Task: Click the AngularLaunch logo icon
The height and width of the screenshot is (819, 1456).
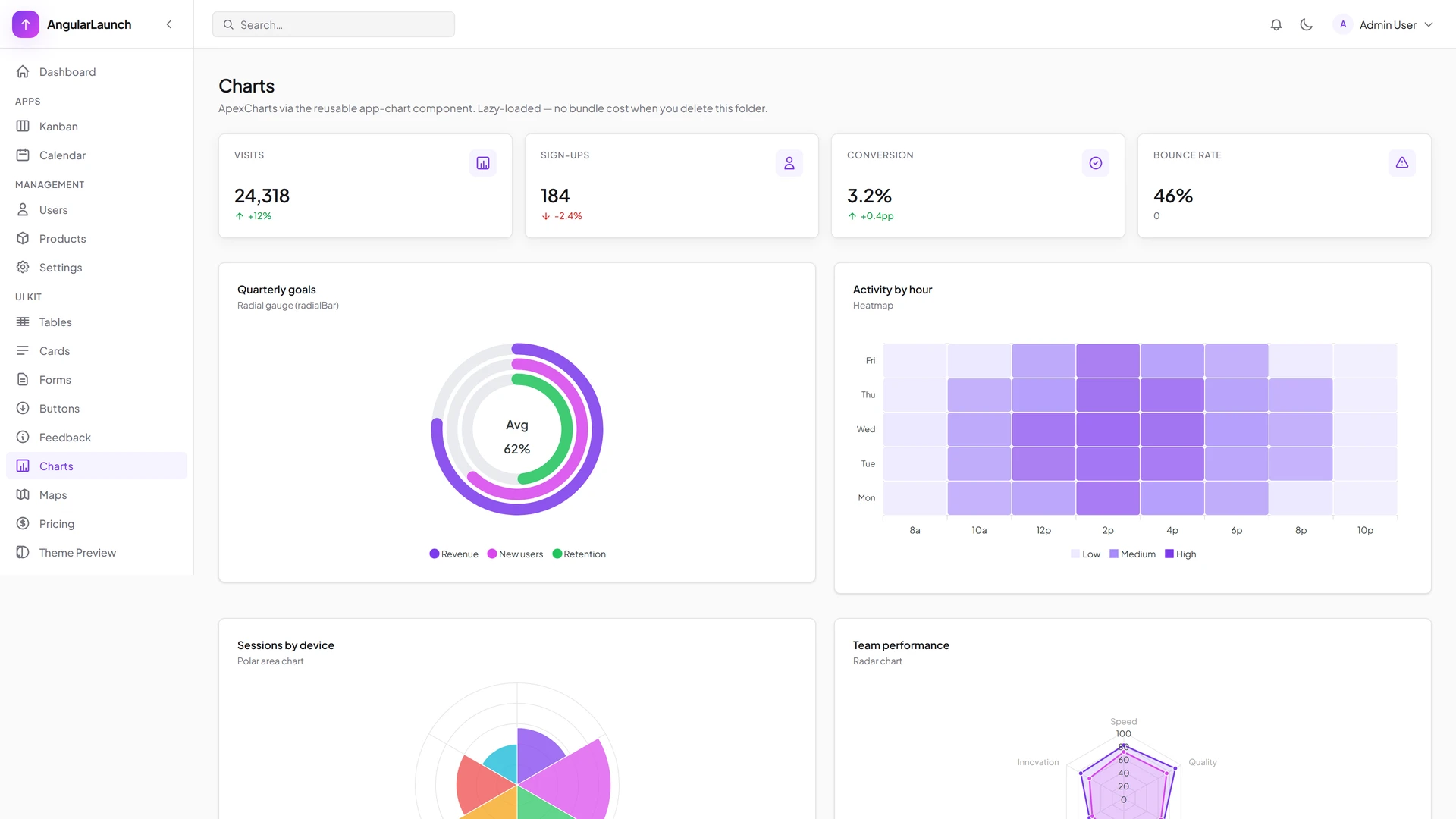Action: pos(26,24)
